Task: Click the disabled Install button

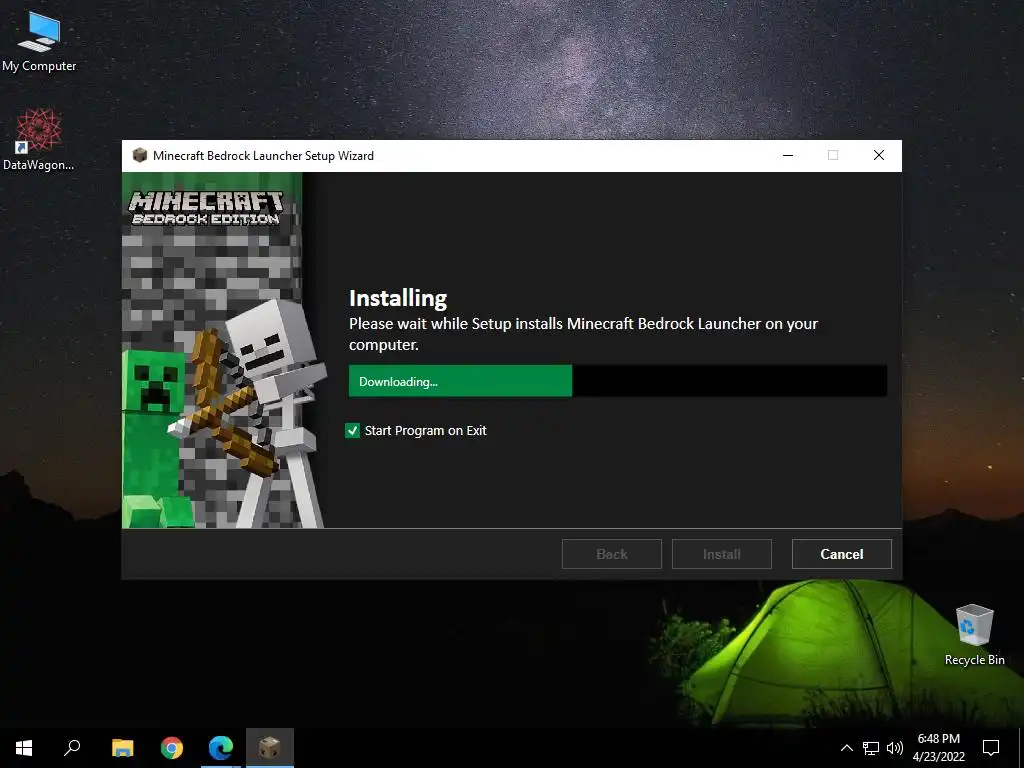Action: pos(722,554)
